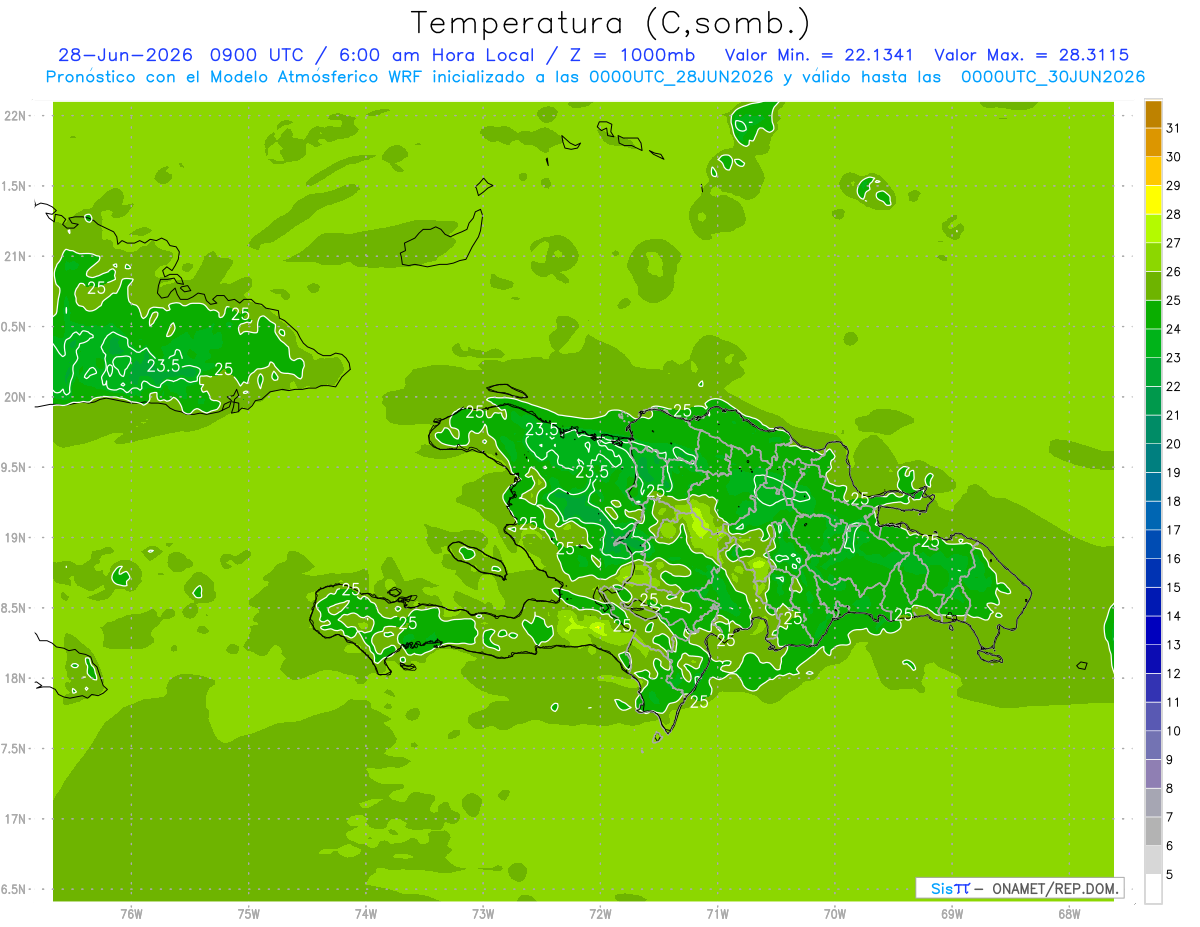Click the "8" colorbar label
This screenshot has height=927, width=1200.
click(1169, 789)
